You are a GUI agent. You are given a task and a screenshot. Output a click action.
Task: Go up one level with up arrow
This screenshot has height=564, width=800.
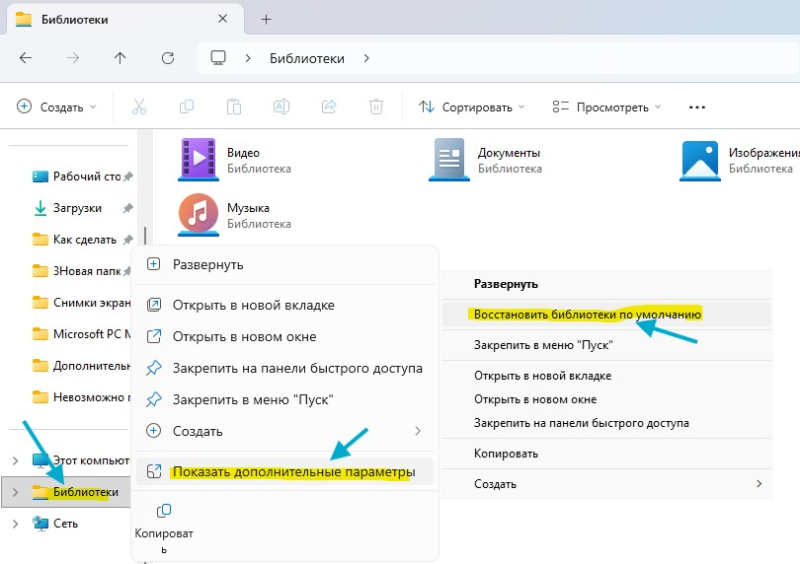tap(120, 58)
